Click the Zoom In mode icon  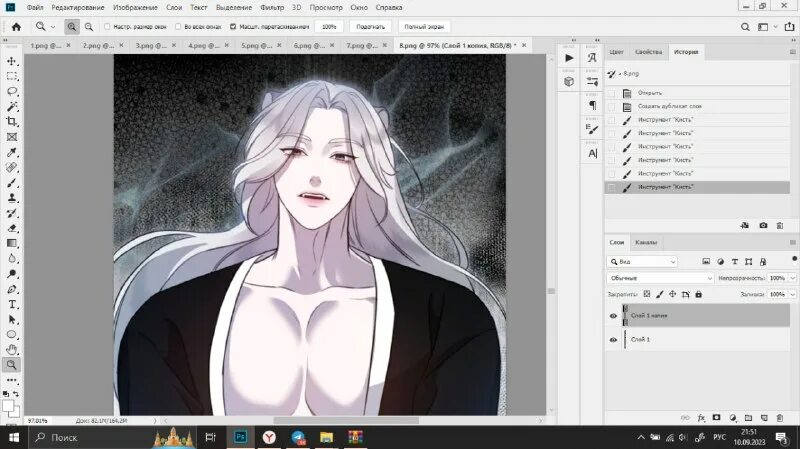point(72,27)
